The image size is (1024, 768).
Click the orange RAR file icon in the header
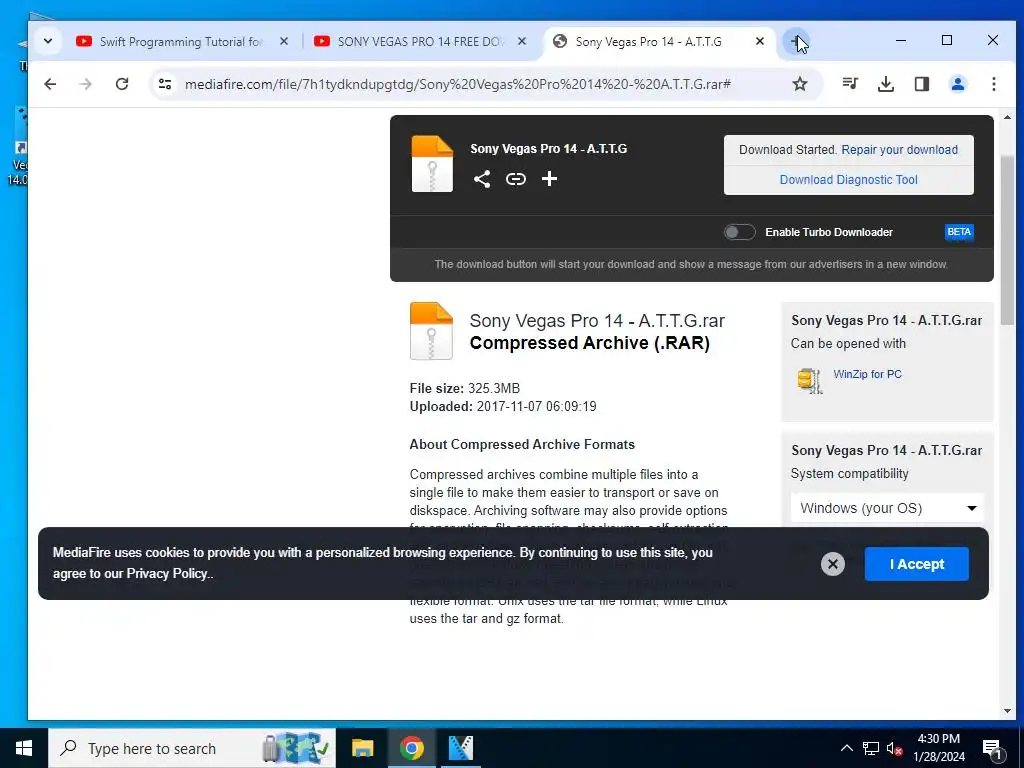coord(432,164)
